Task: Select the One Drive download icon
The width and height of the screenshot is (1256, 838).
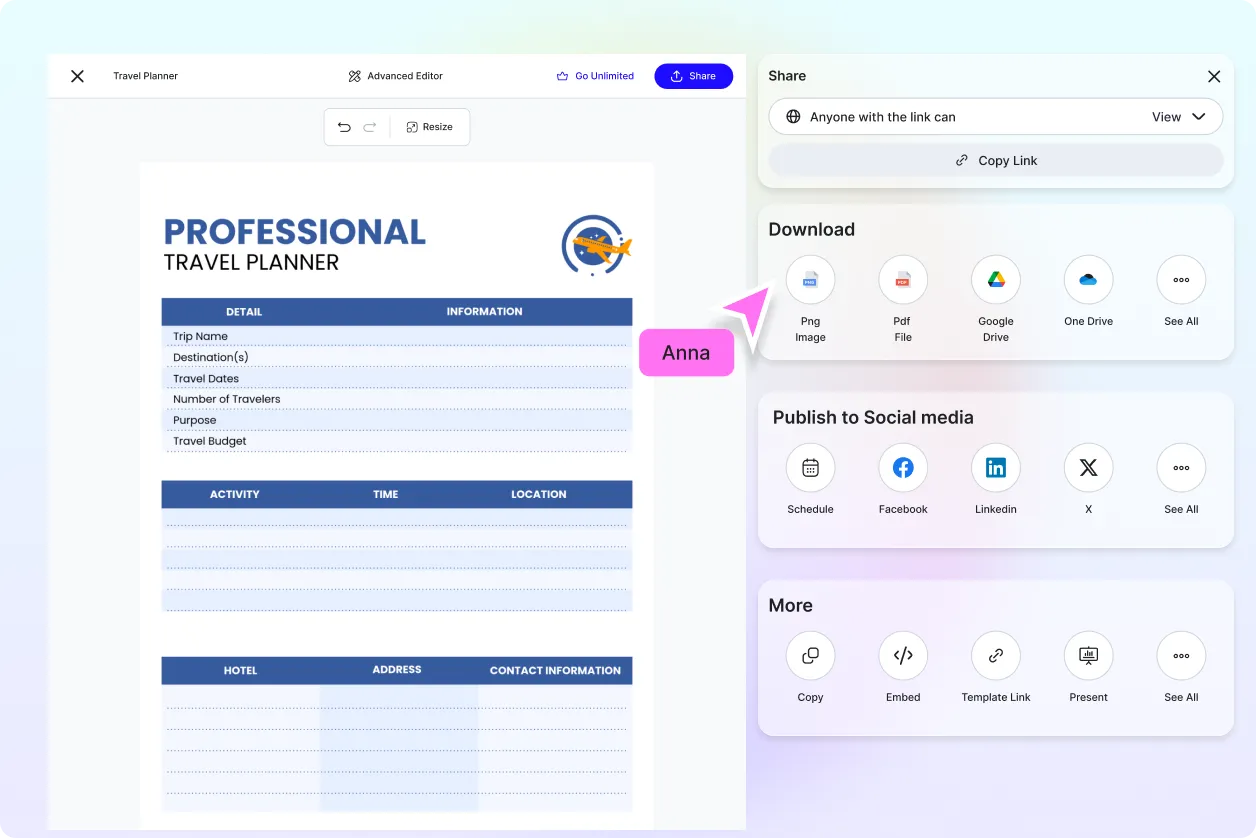Action: 1088,280
